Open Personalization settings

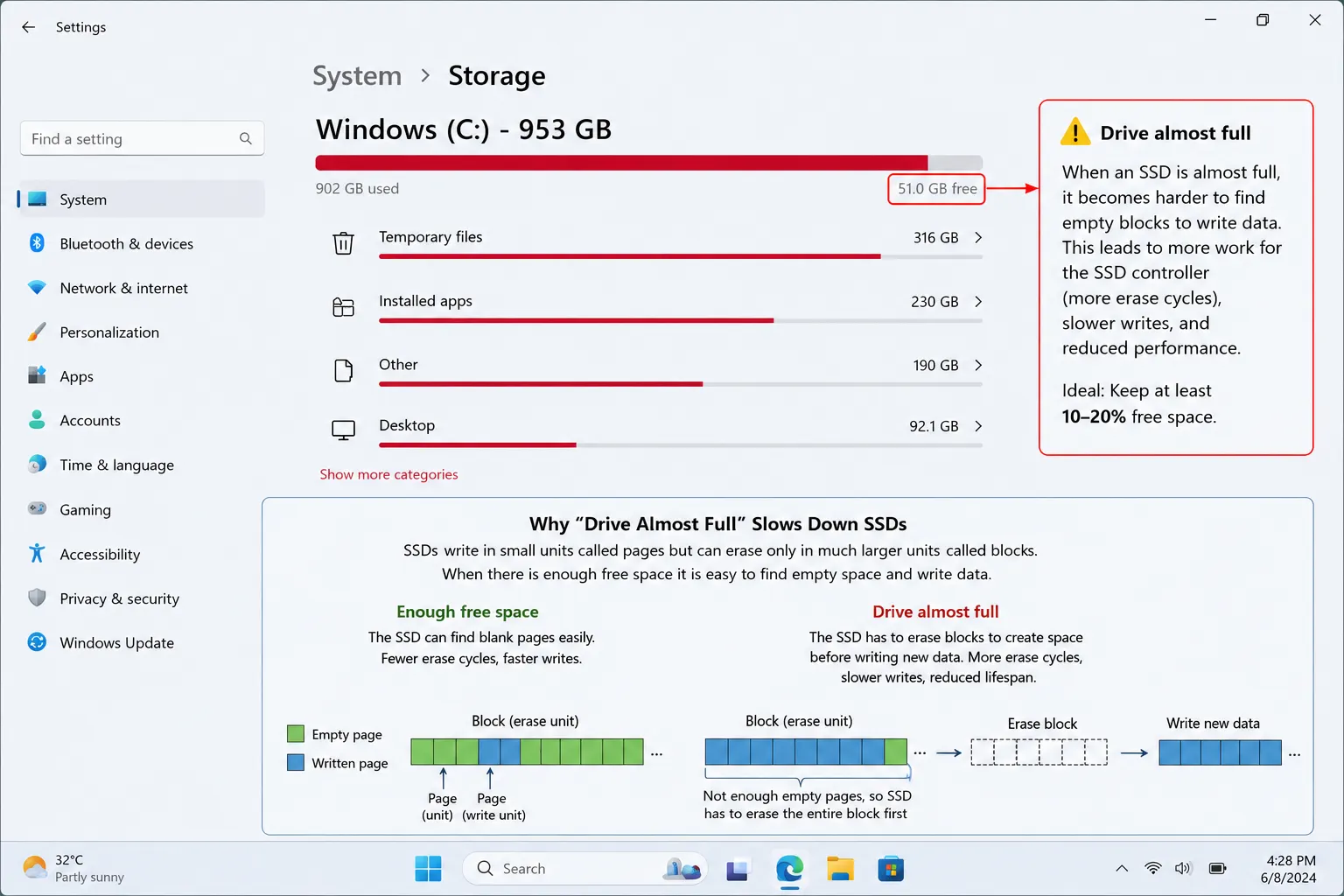[141, 332]
